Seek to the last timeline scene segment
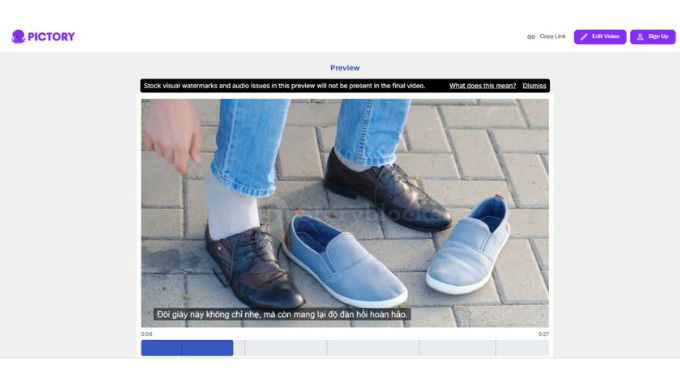 pyautogui.click(x=522, y=348)
